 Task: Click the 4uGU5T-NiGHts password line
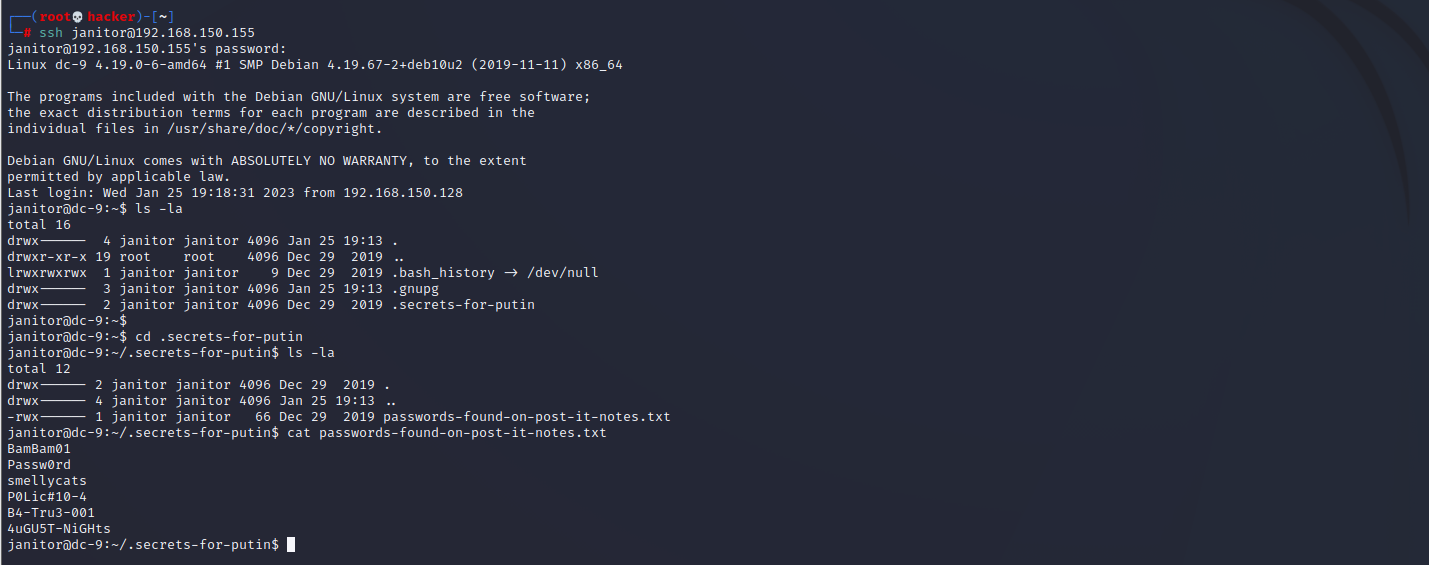[59, 529]
